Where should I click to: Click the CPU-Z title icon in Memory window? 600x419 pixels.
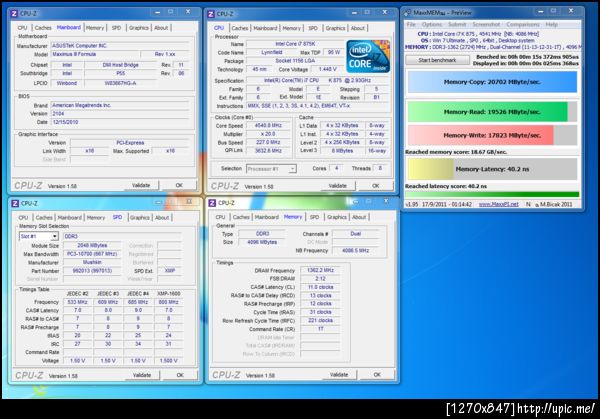click(212, 203)
